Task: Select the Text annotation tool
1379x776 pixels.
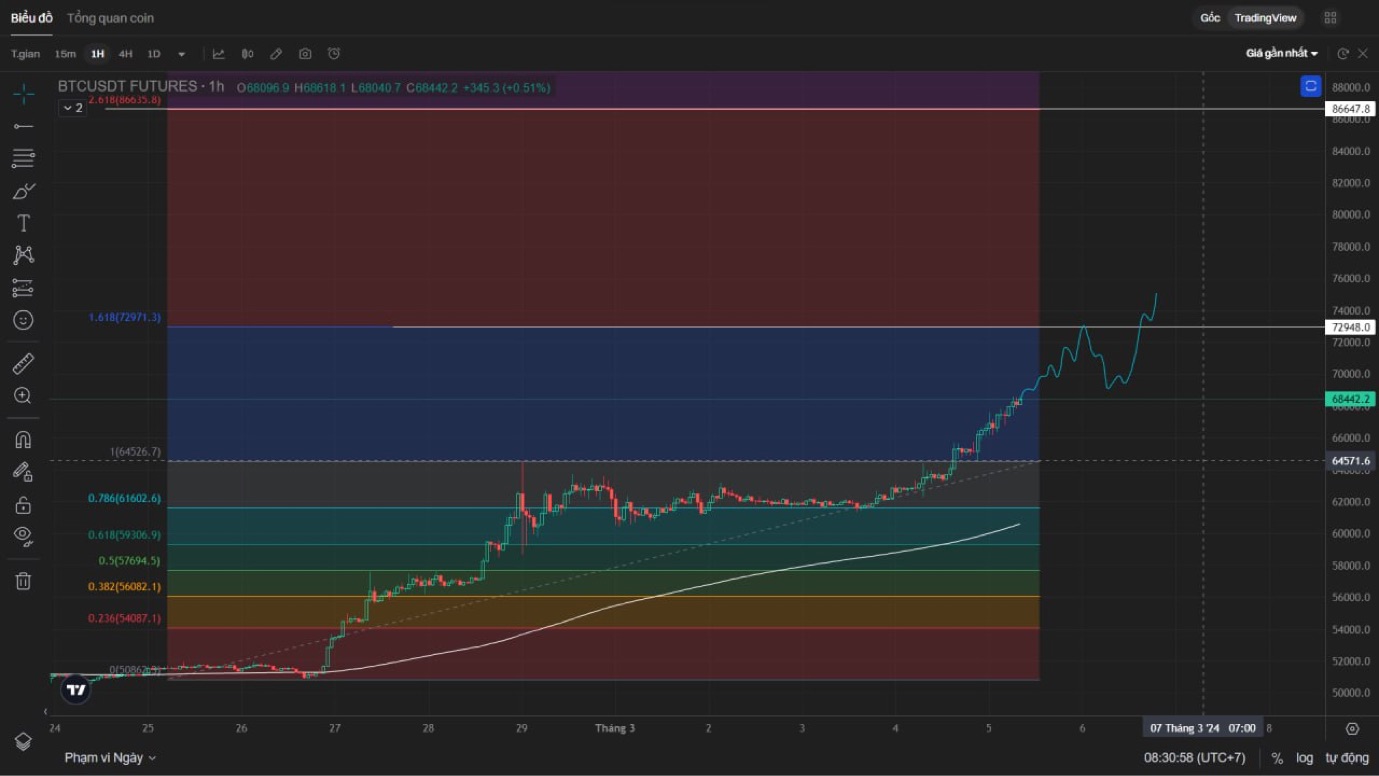Action: click(23, 223)
